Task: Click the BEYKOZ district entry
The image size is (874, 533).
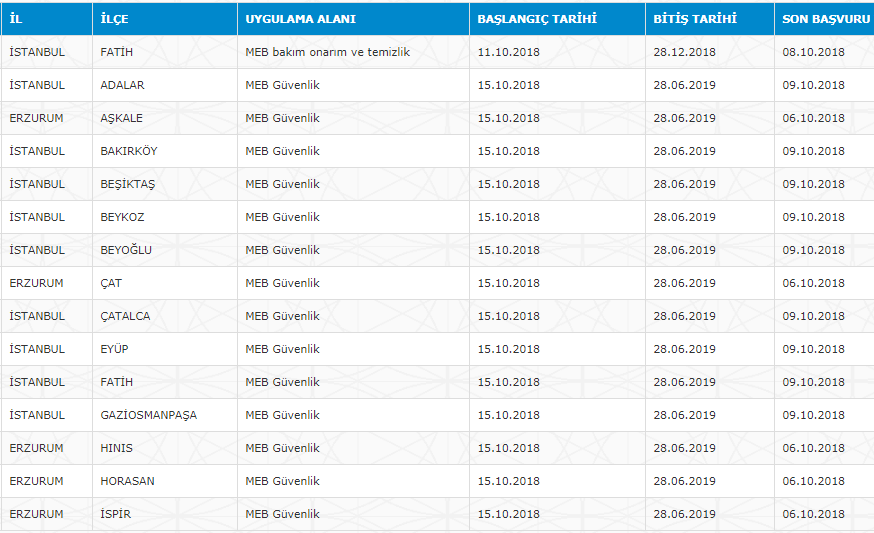Action: (122, 217)
